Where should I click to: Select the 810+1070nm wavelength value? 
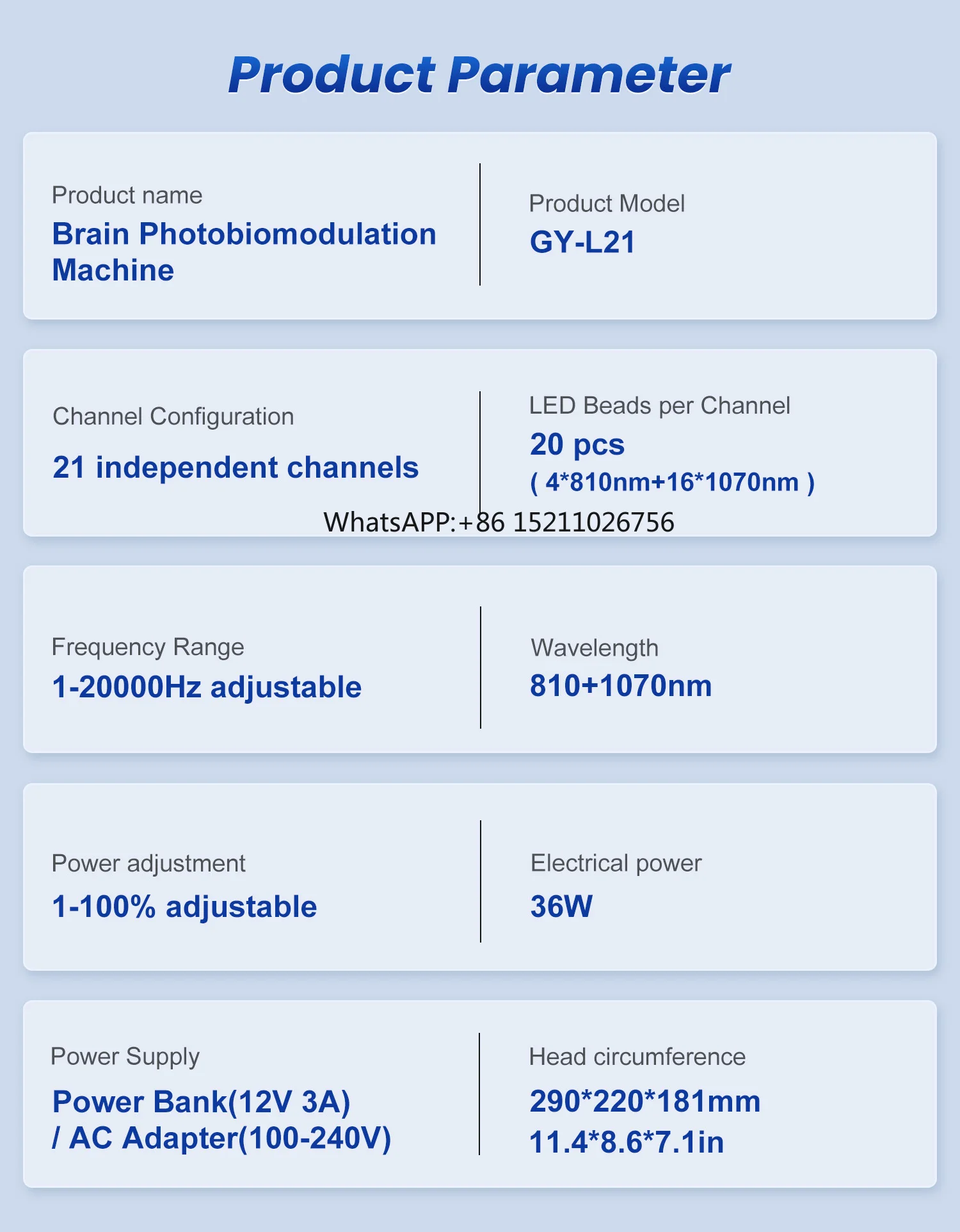[x=621, y=686]
